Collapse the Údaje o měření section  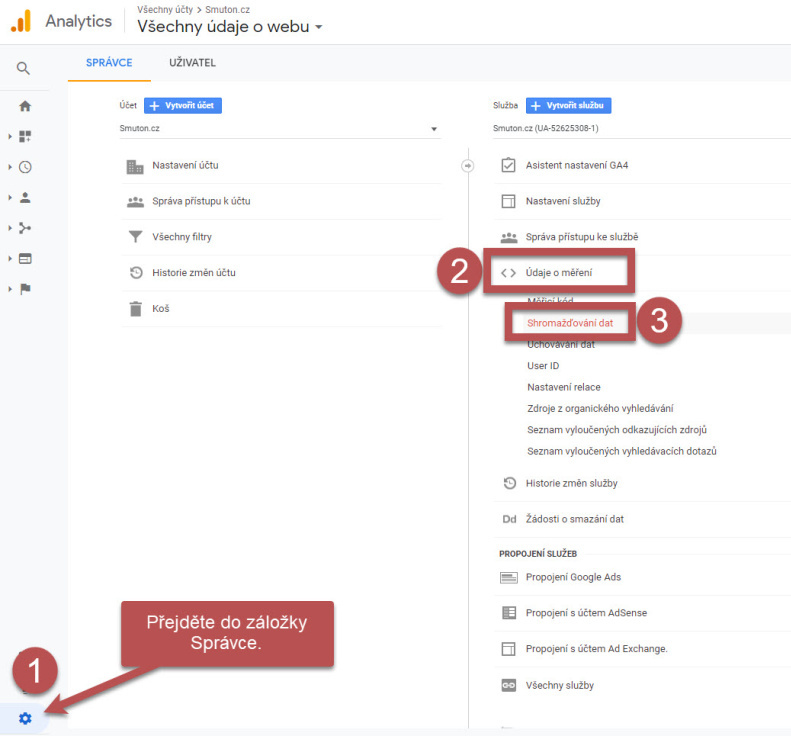point(559,273)
